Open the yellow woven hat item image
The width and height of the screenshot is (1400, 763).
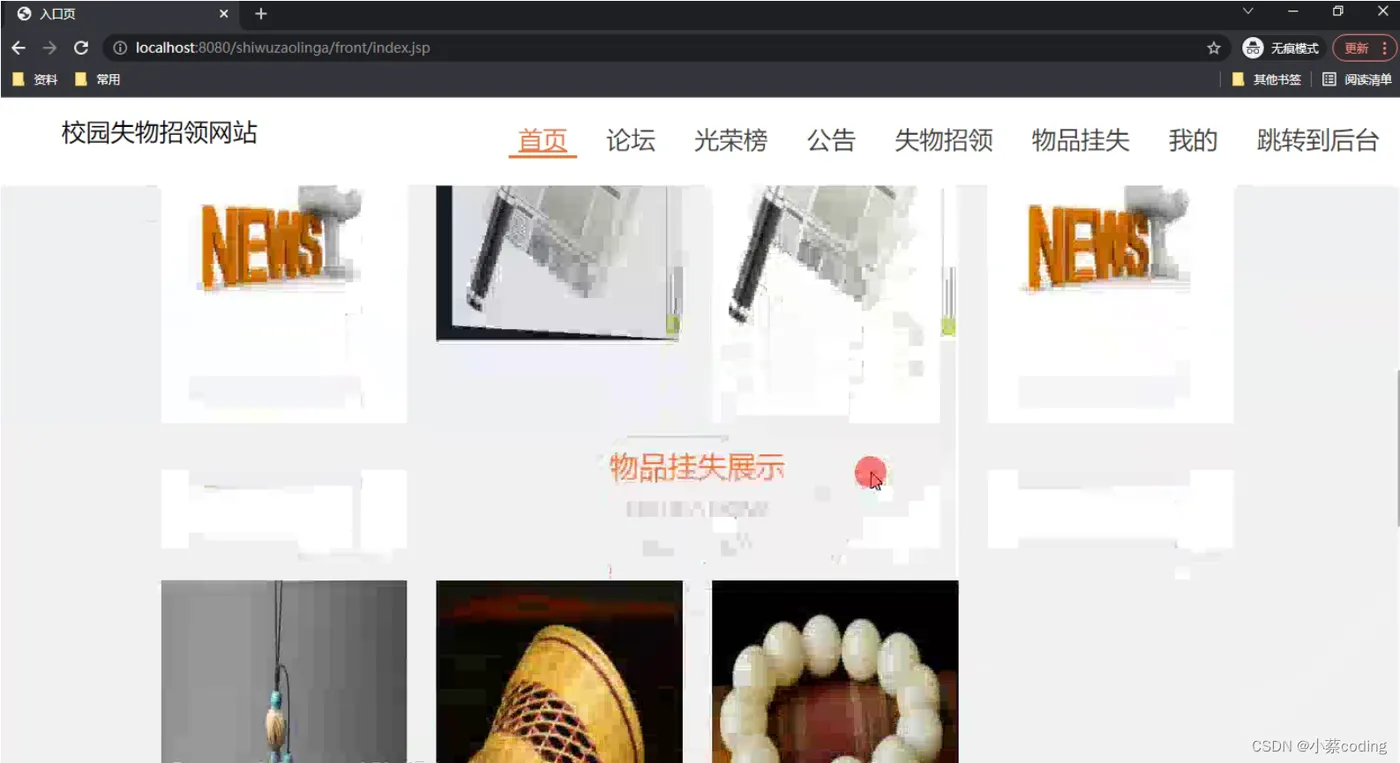pyautogui.click(x=559, y=671)
